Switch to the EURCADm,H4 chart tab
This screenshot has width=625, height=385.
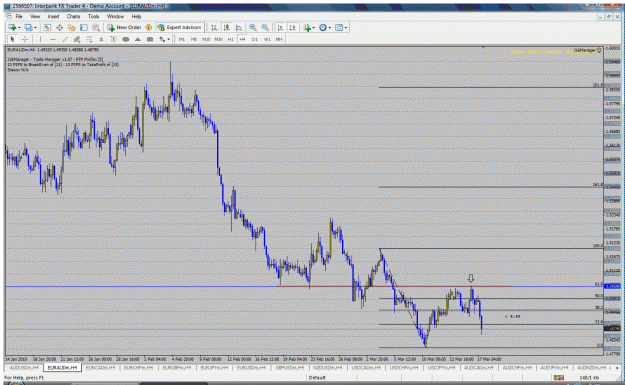tap(100, 367)
